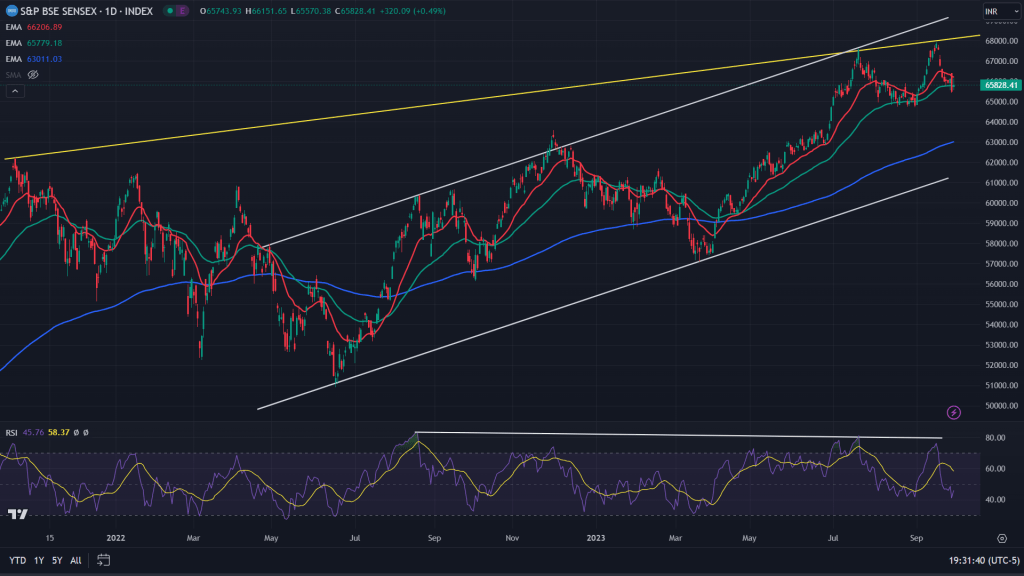Collapse the indicator legend with the arrow

coord(14,90)
